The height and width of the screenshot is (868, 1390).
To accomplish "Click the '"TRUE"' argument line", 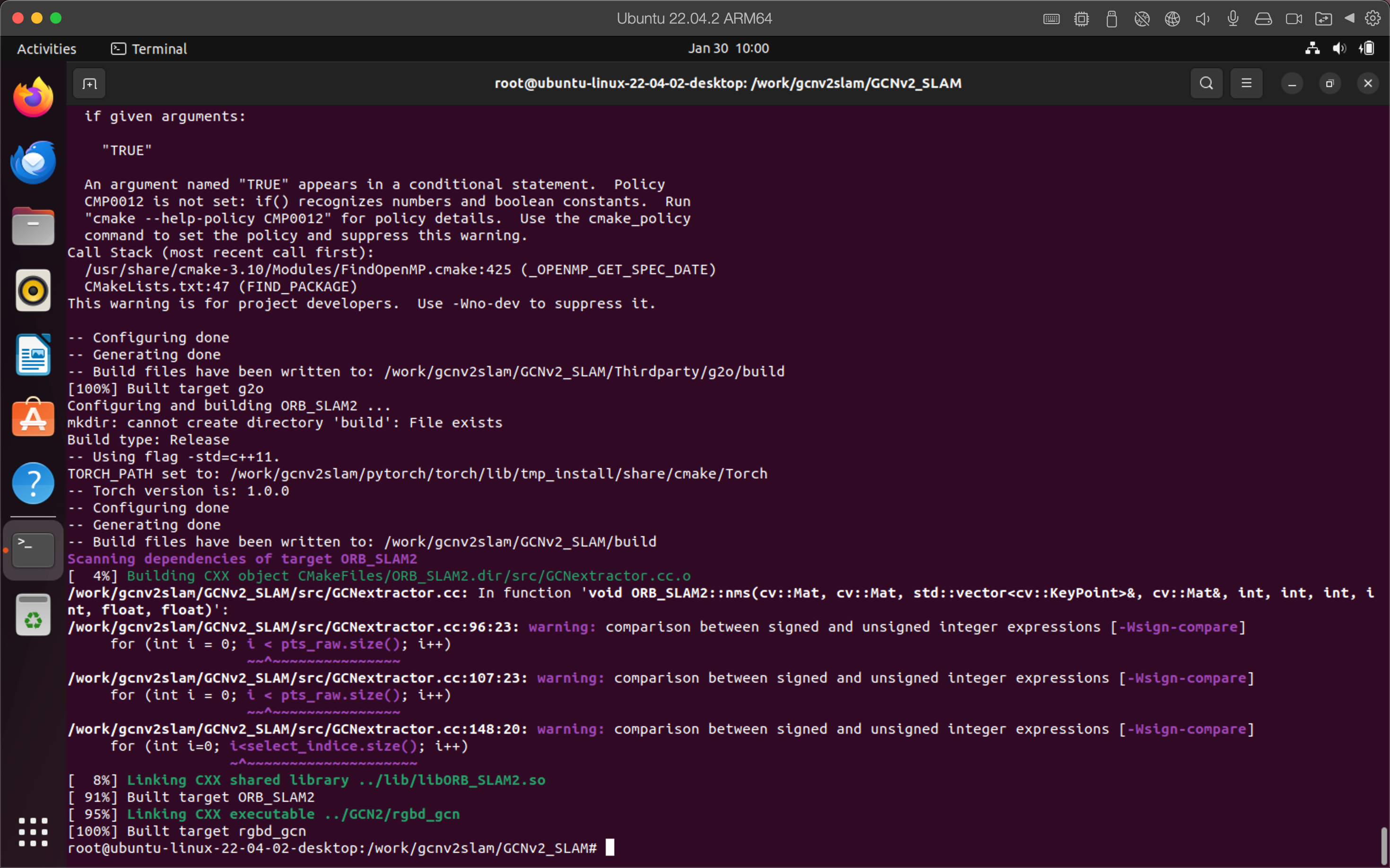I will tap(127, 150).
